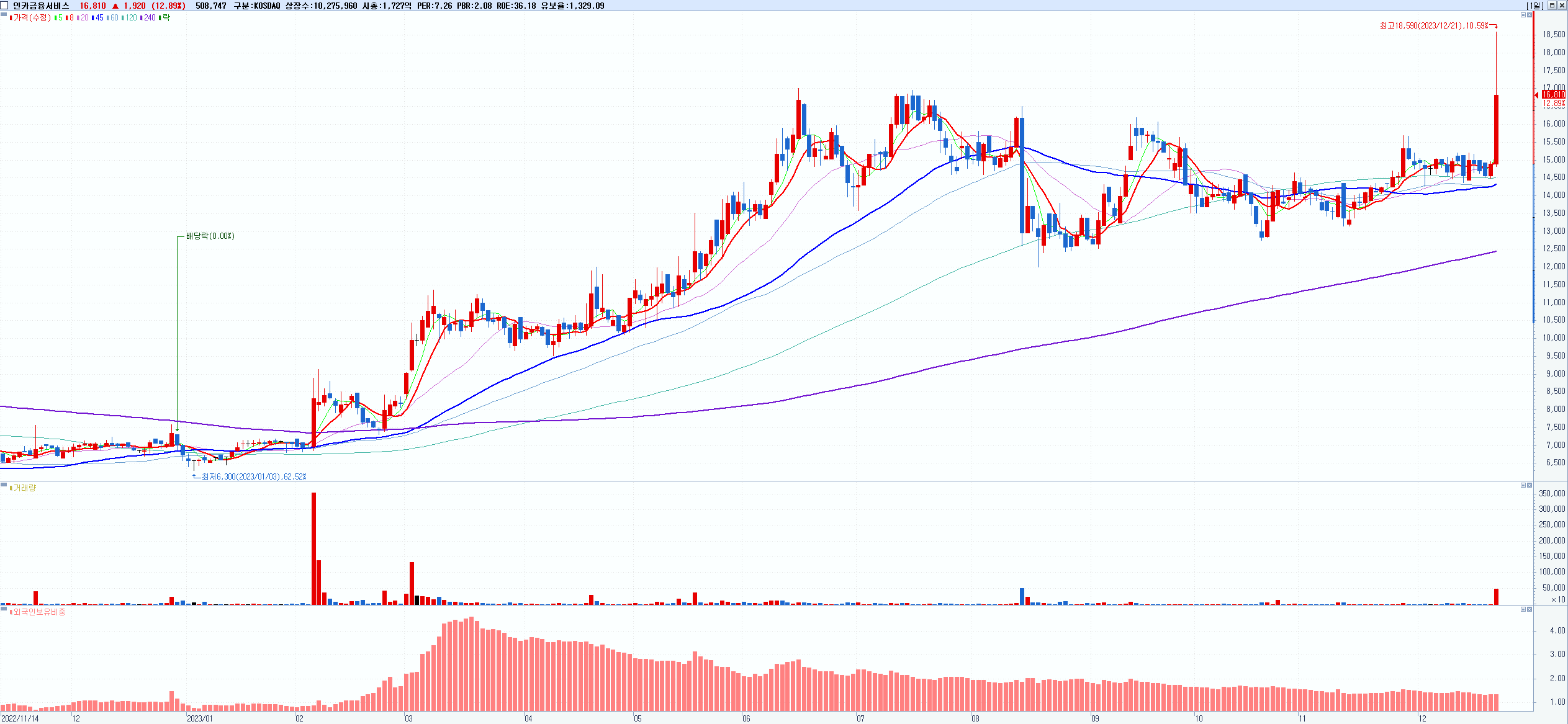Click the 거래량 indicator label

[24, 488]
